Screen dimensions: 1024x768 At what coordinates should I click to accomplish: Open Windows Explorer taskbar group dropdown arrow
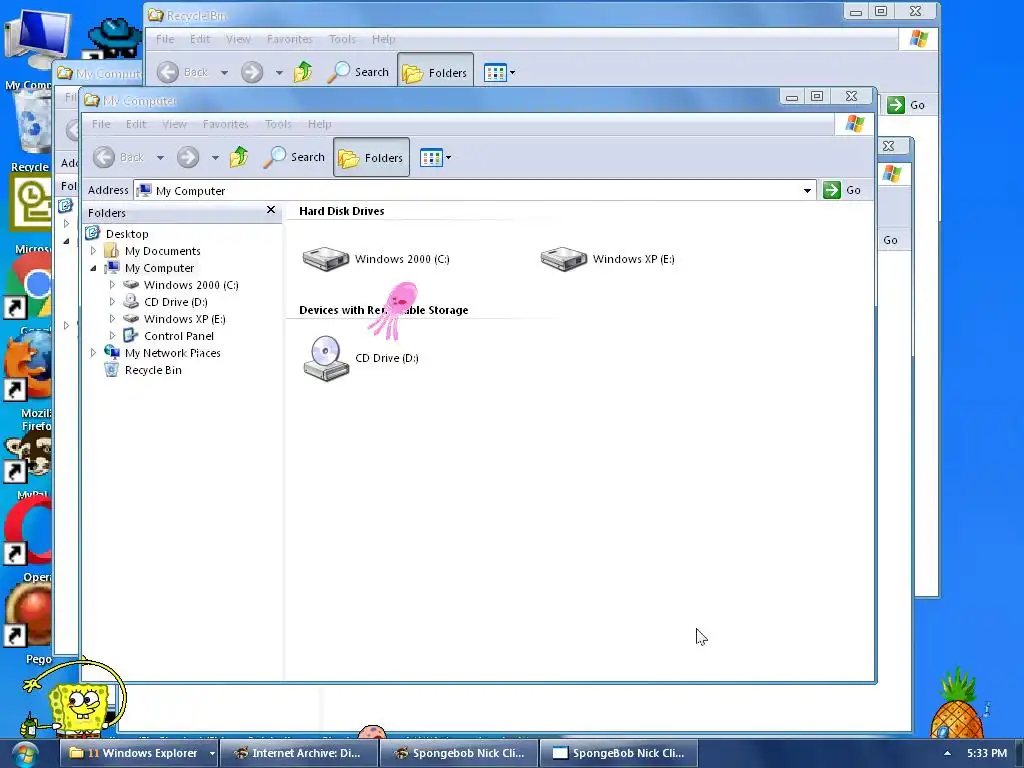click(212, 754)
